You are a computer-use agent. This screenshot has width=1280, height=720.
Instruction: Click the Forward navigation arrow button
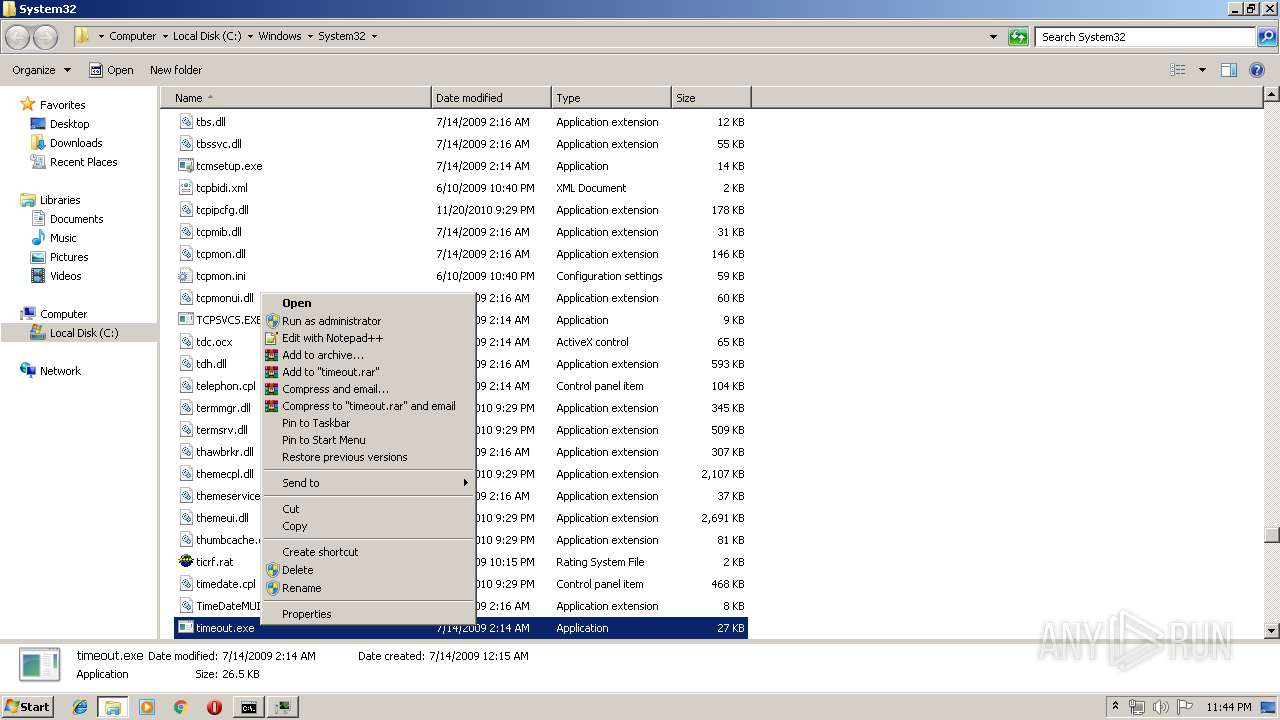click(x=46, y=37)
